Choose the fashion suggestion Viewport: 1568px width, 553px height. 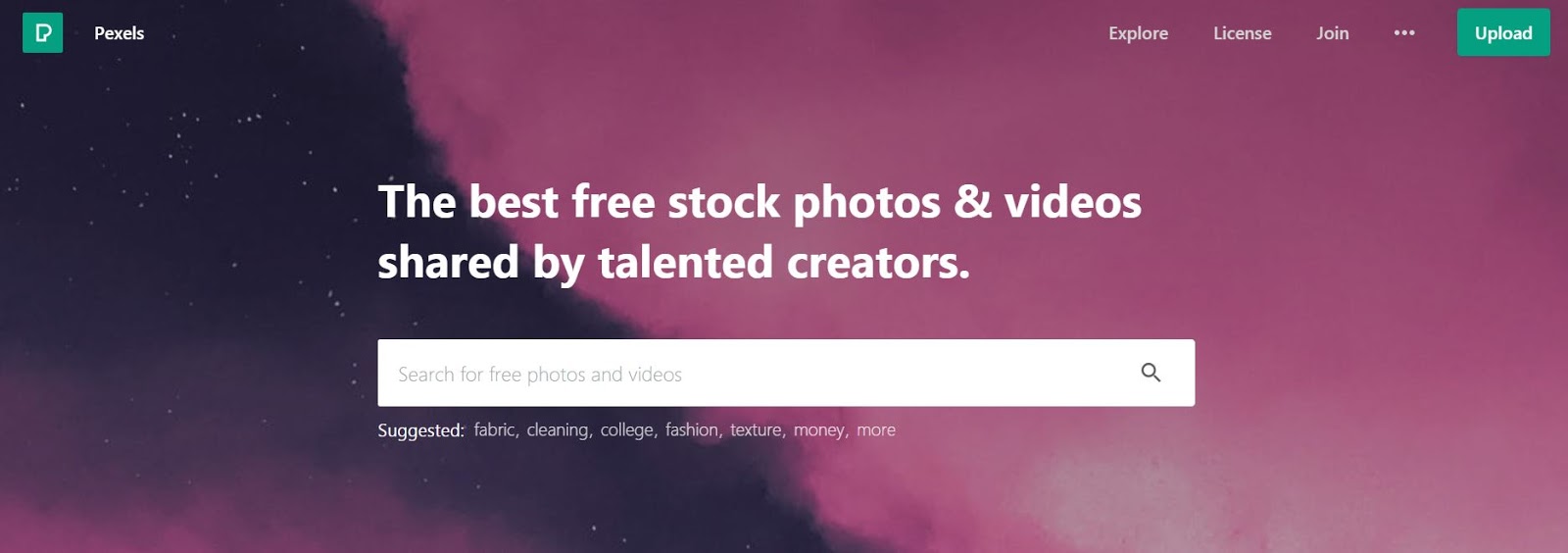coord(693,429)
